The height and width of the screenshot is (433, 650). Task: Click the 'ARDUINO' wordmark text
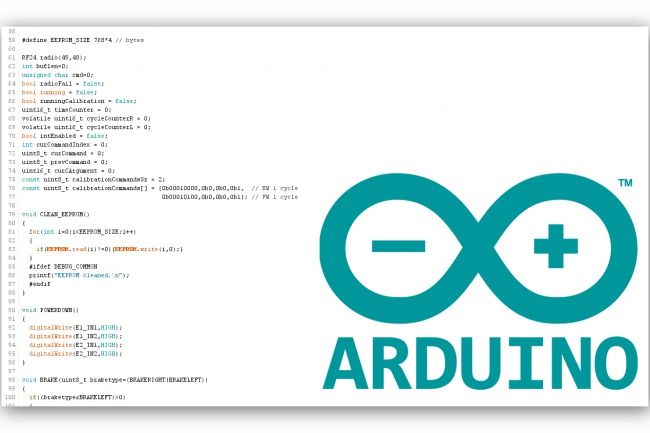(x=480, y=363)
